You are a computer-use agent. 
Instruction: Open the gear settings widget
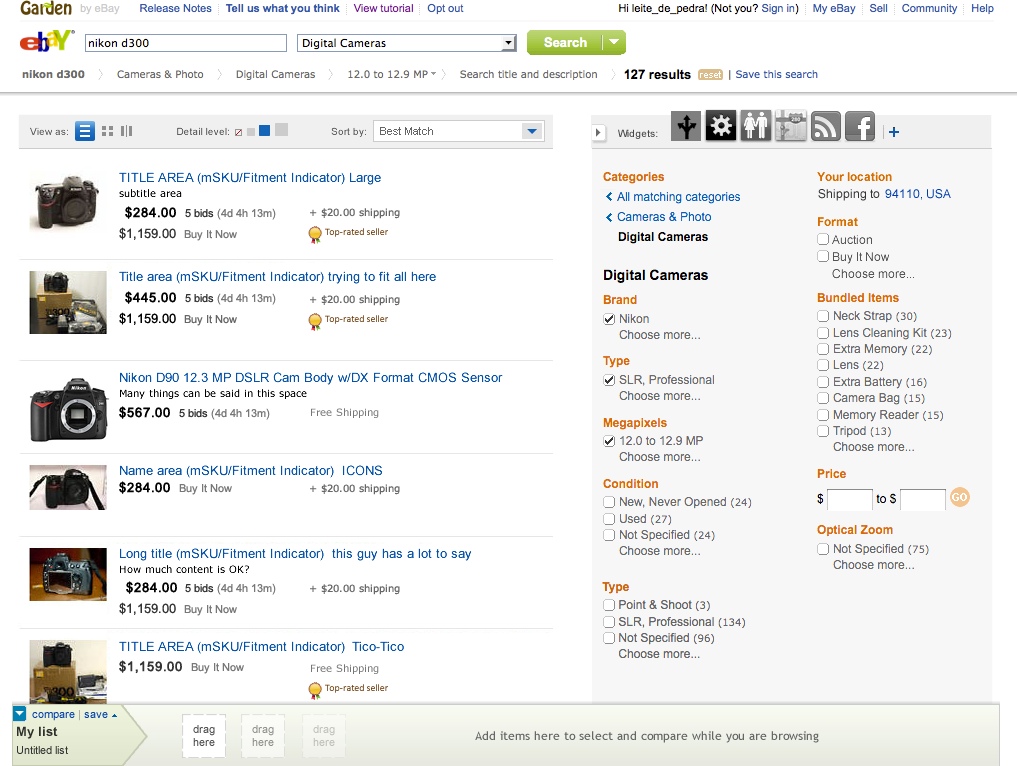click(721, 126)
